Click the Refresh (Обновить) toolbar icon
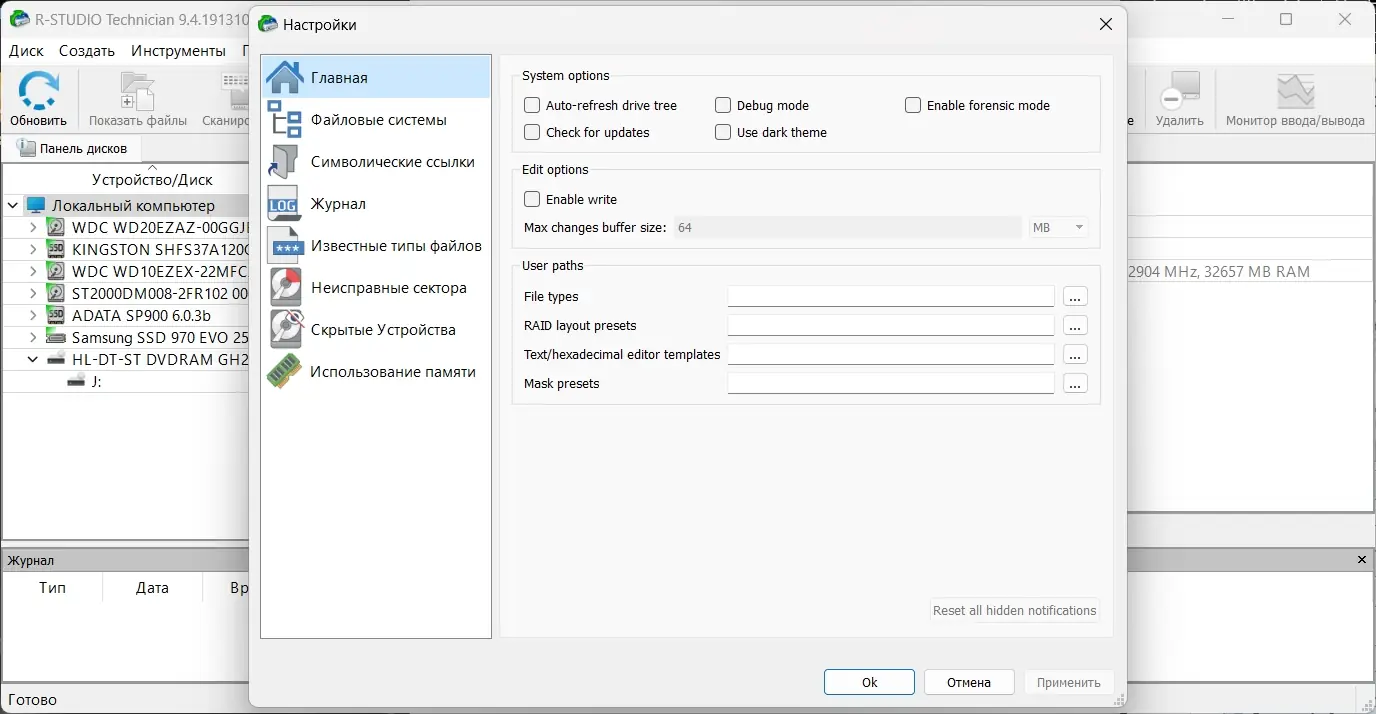 click(x=38, y=93)
